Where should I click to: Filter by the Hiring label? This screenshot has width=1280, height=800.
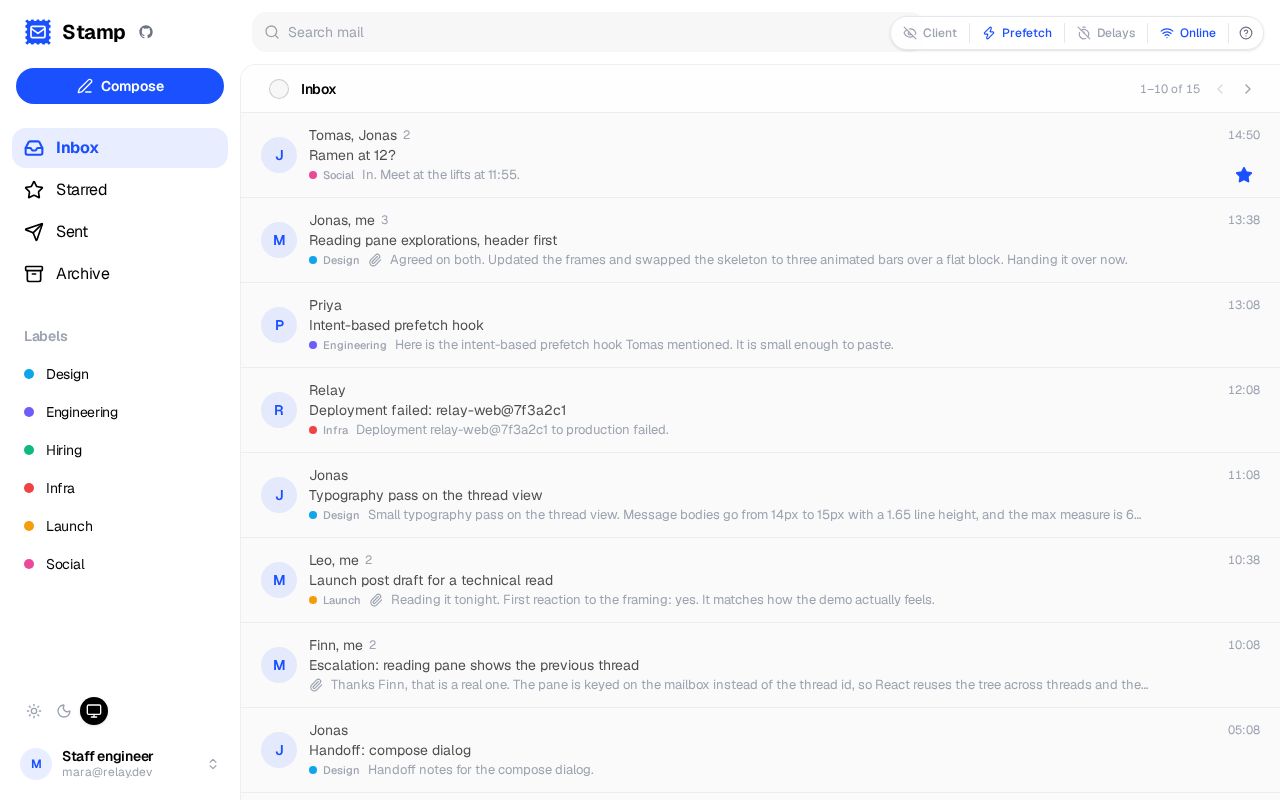(120, 450)
